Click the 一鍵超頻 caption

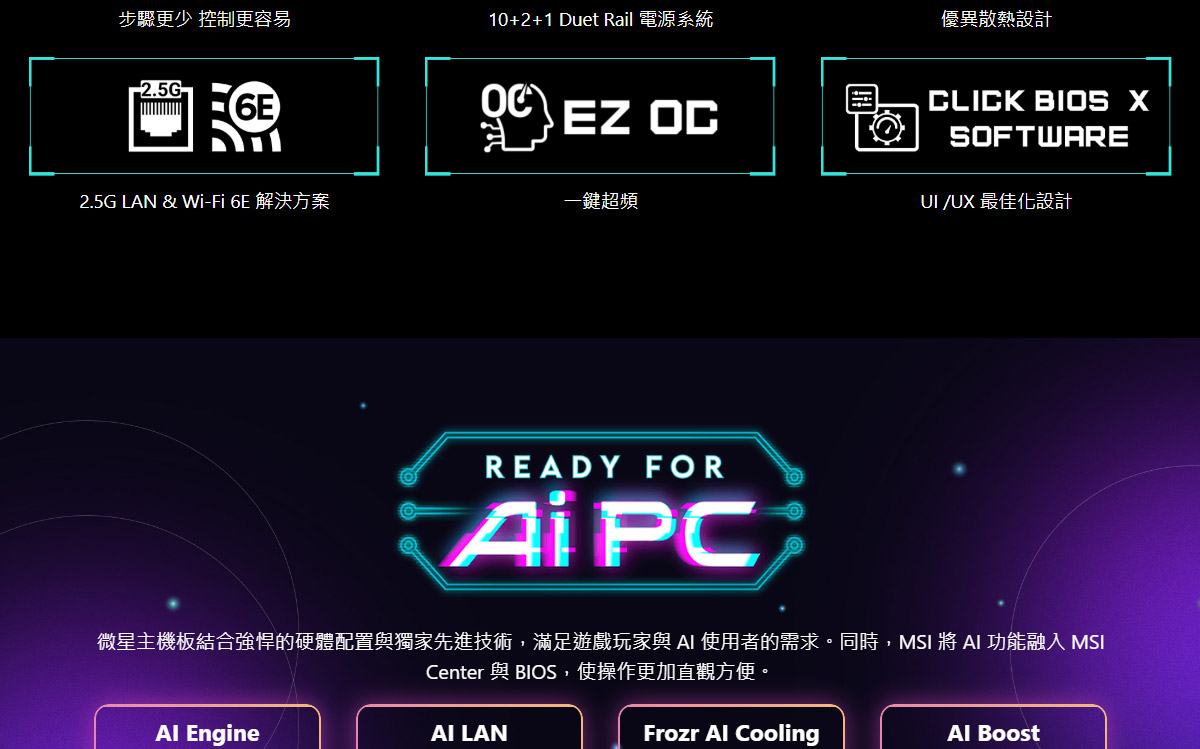[601, 201]
